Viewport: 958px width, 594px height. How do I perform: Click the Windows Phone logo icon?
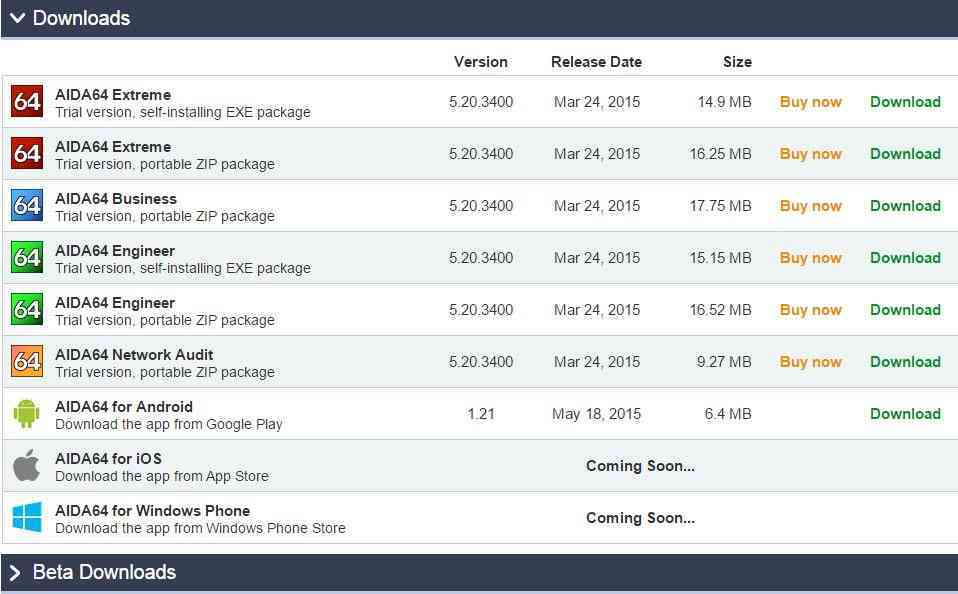point(27,518)
